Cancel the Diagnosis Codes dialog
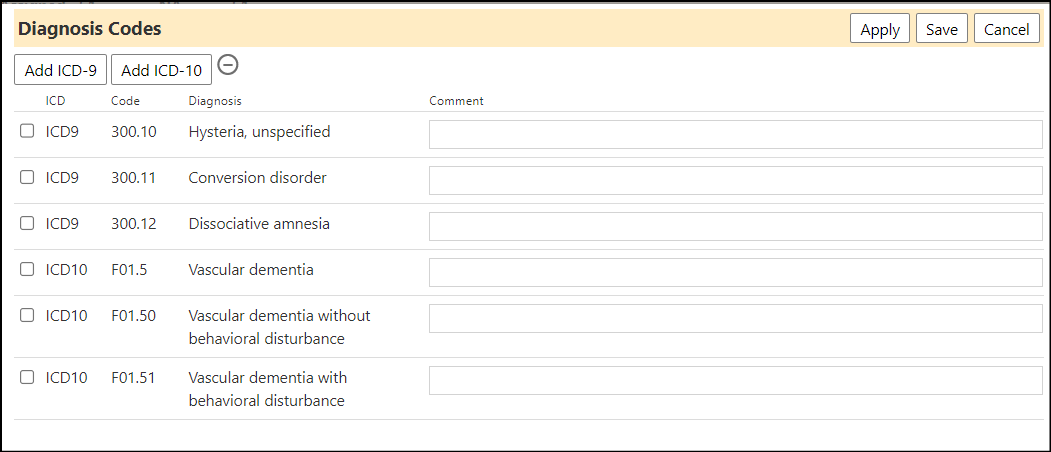Viewport: 1051px width, 452px height. pos(1007,29)
